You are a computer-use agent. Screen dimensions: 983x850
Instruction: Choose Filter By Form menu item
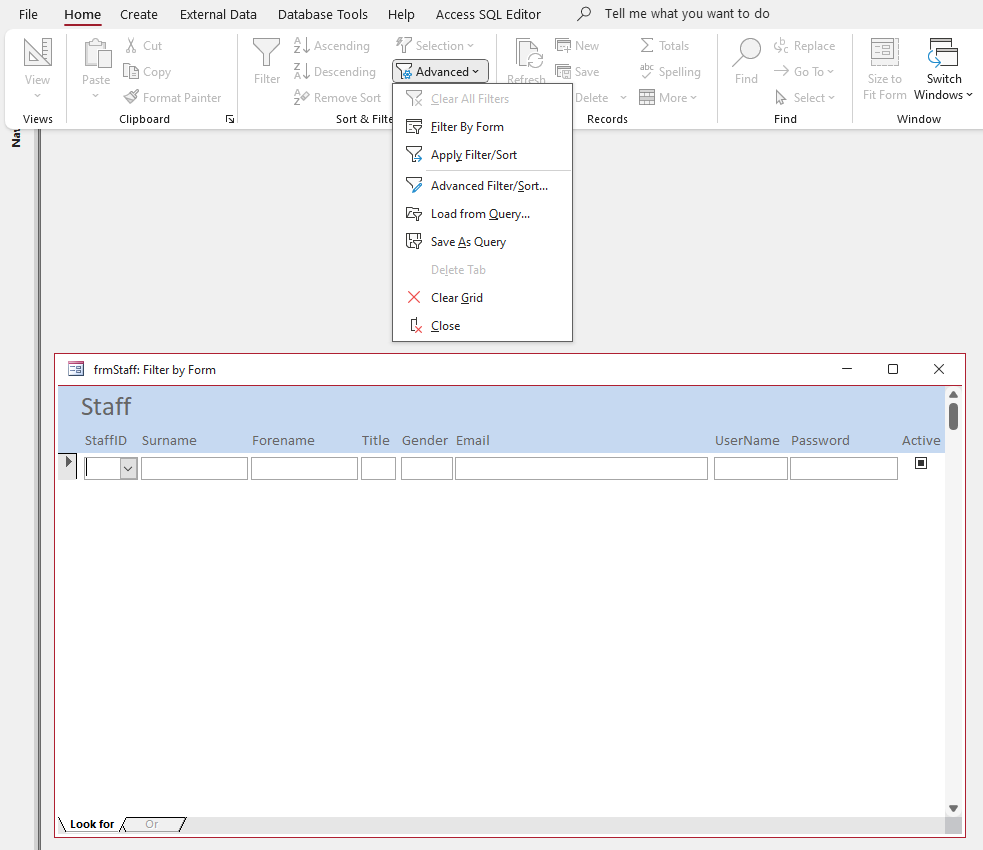click(482, 127)
